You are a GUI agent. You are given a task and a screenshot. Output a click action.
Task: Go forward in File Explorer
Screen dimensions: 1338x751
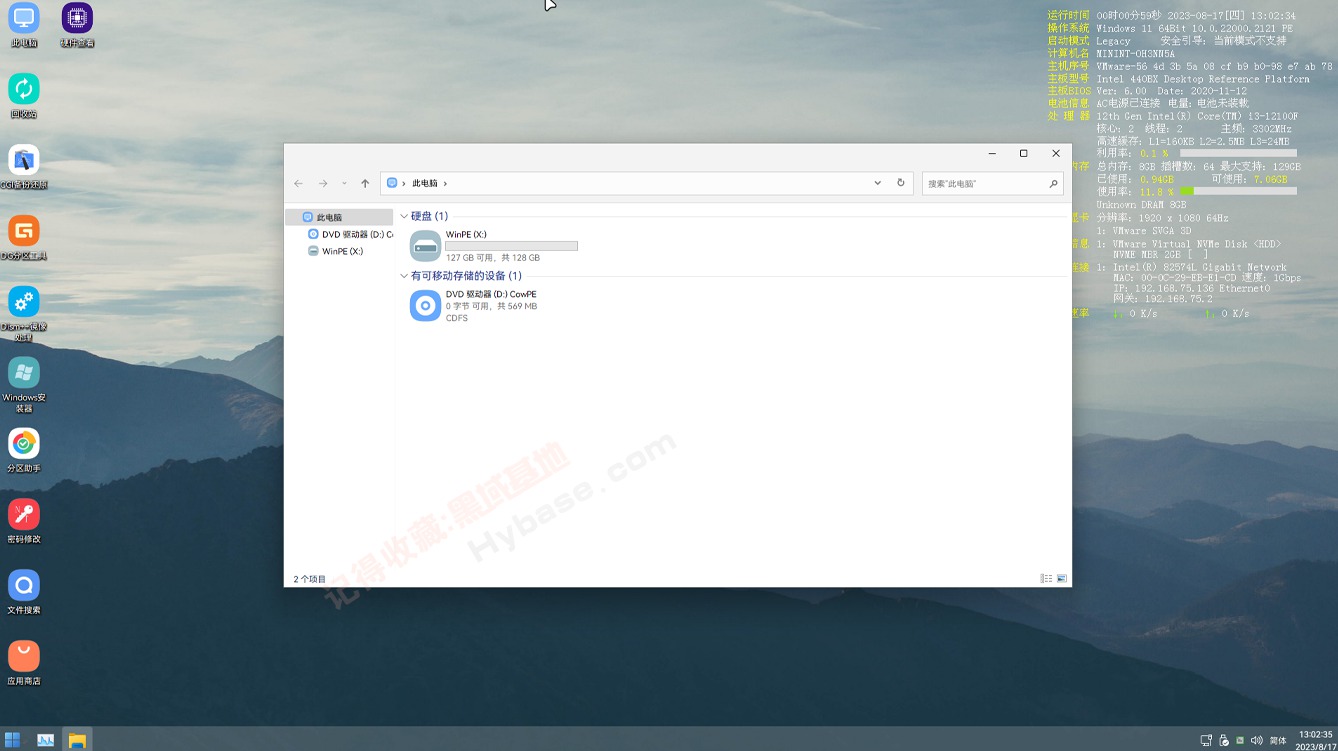click(323, 184)
